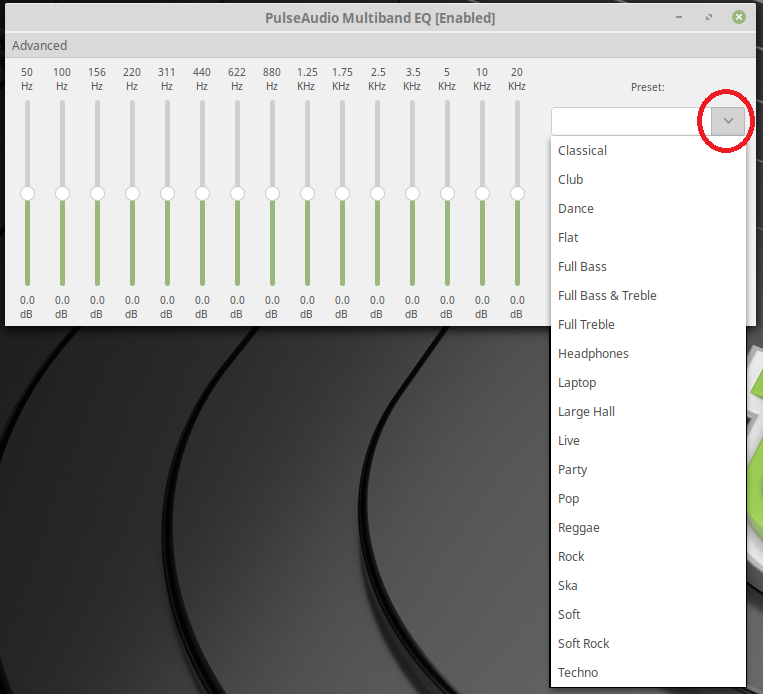Choose the Dance preset
This screenshot has height=694, width=763.
click(648, 208)
